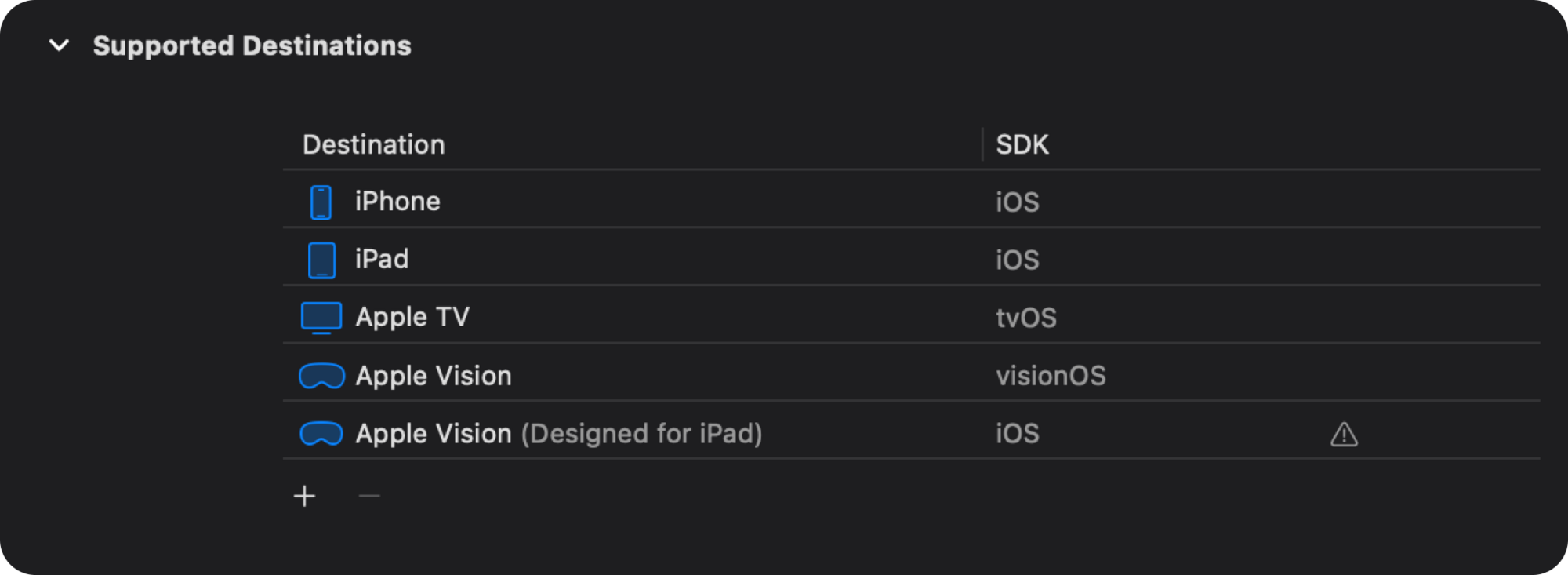Select the iPad destination row
1568x575 pixels.
tap(382, 260)
